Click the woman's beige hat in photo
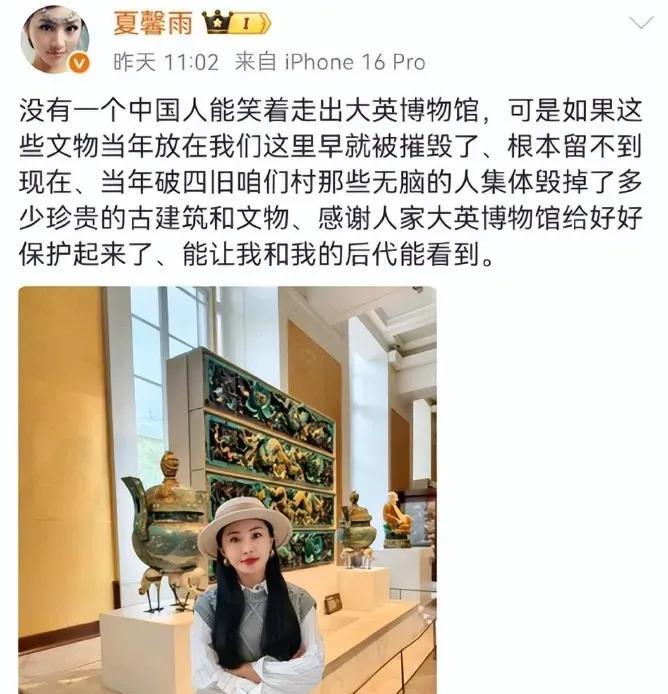The width and height of the screenshot is (668, 694). click(244, 524)
